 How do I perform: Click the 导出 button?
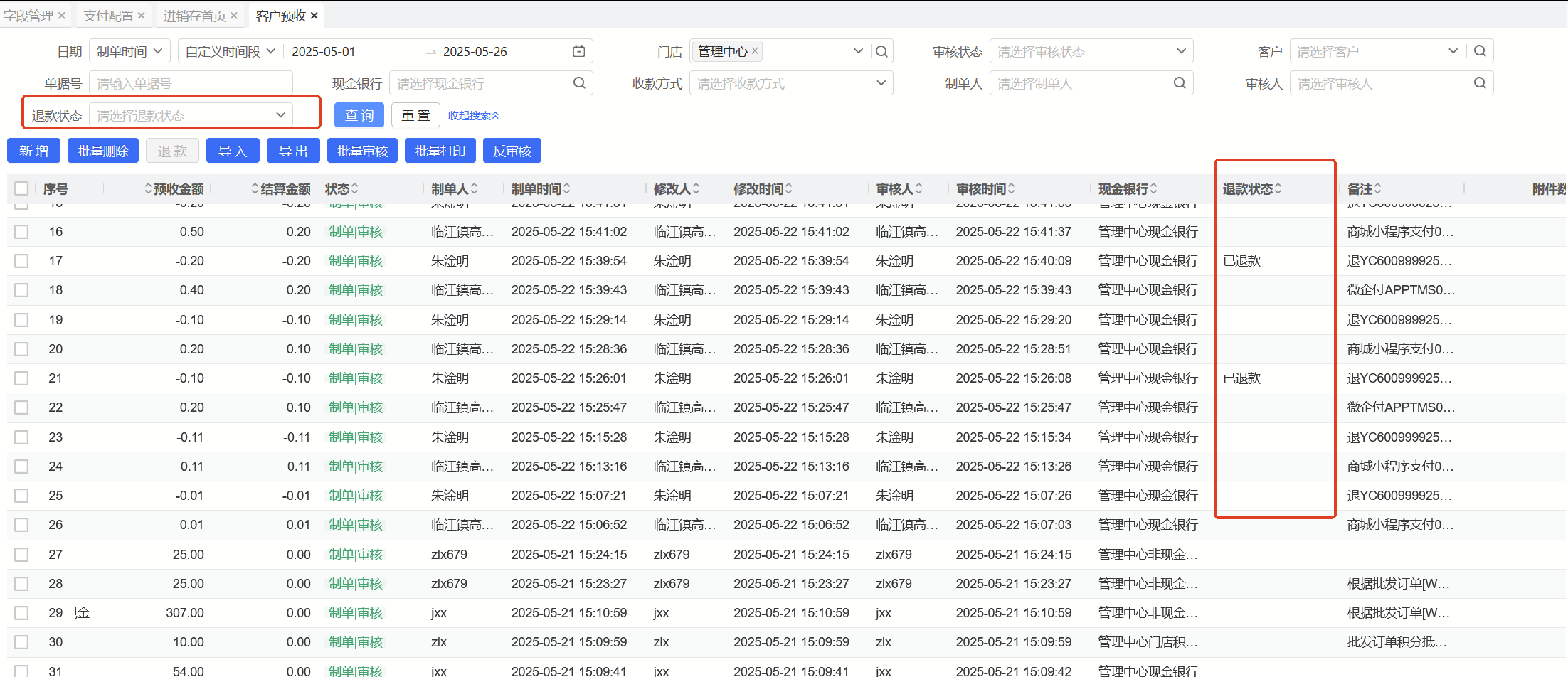293,151
